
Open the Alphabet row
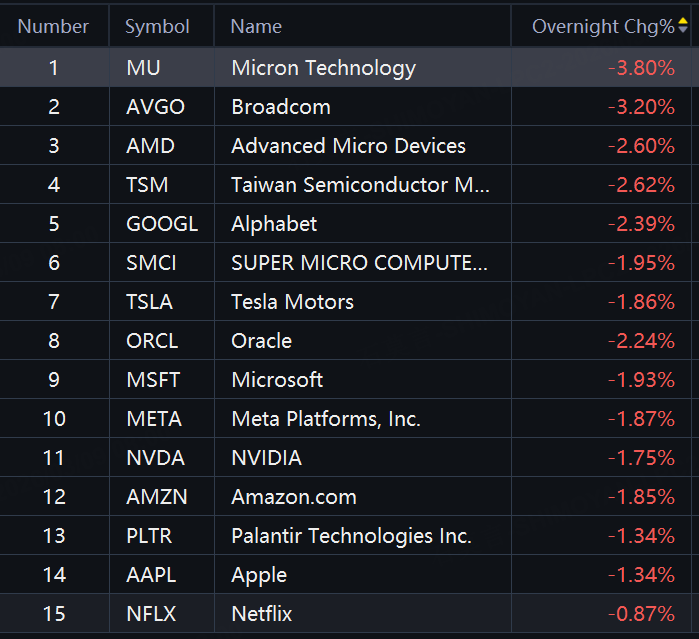274,224
